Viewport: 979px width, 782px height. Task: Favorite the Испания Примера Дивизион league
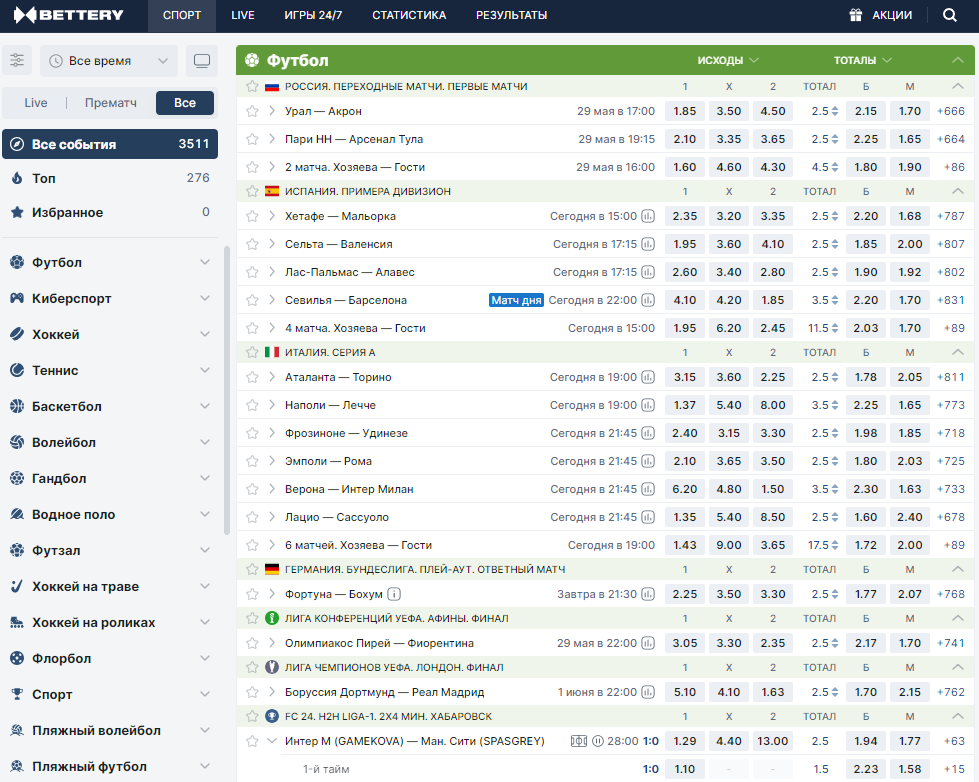point(252,191)
